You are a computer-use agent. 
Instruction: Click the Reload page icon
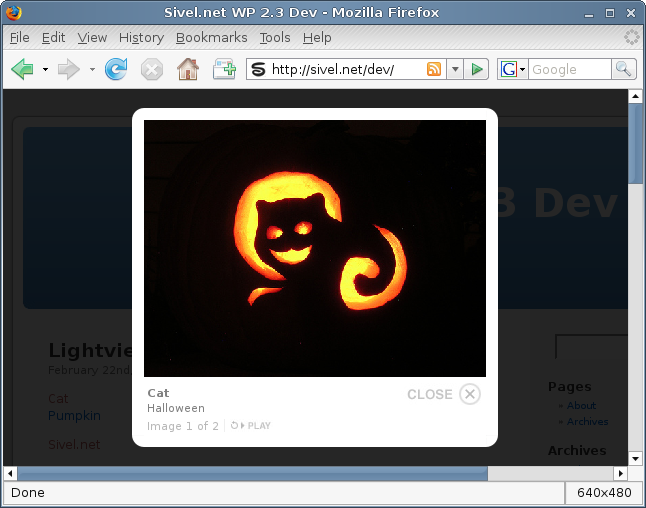(116, 69)
